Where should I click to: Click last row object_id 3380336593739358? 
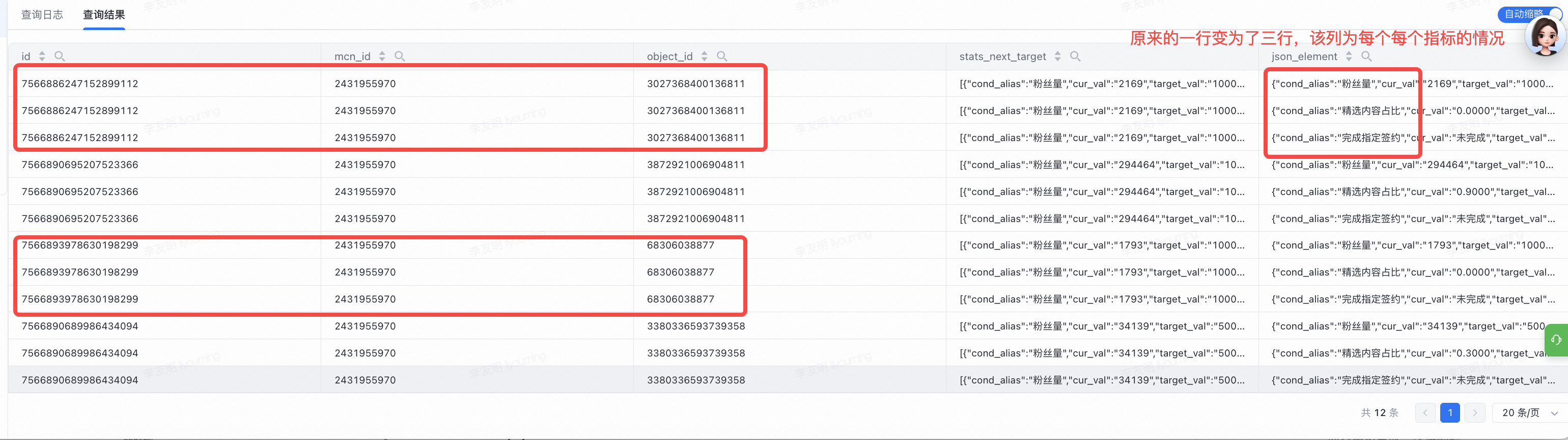tap(696, 380)
